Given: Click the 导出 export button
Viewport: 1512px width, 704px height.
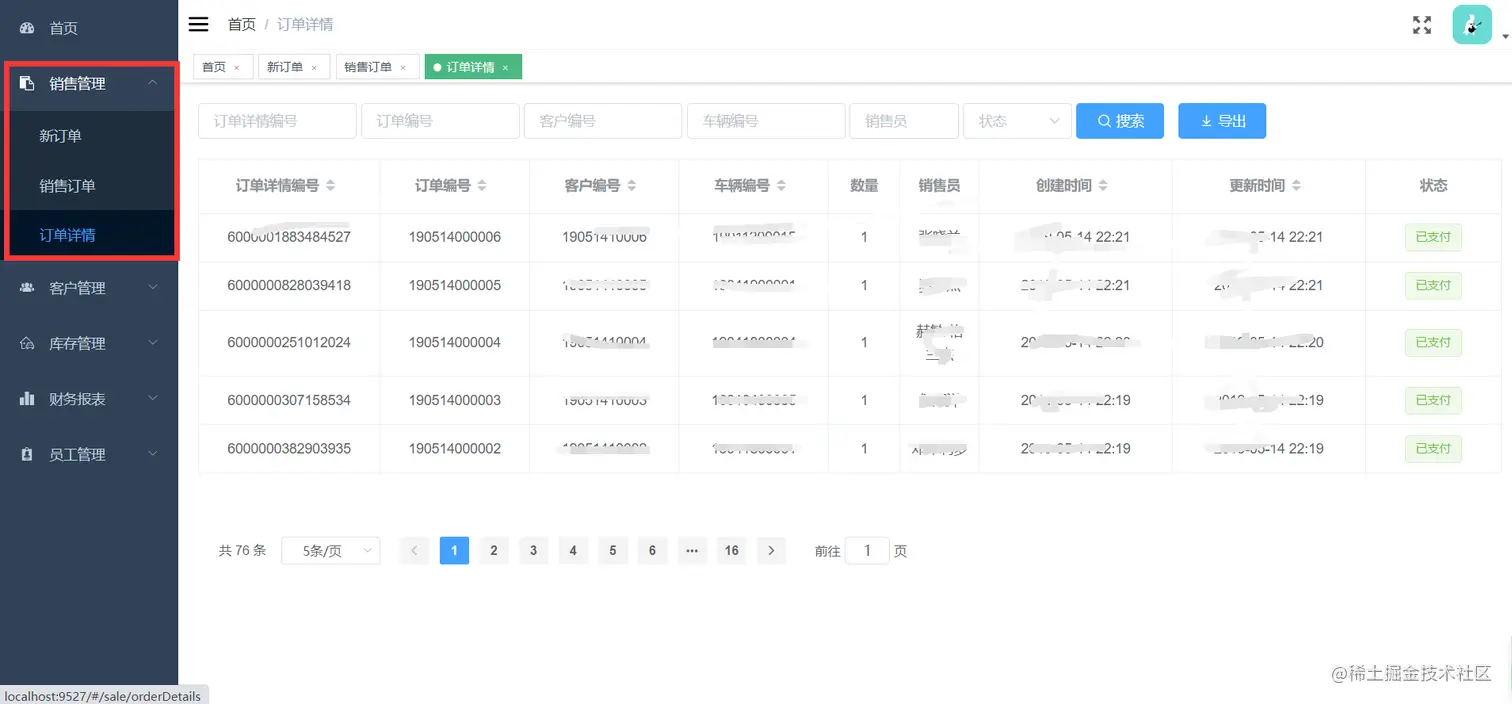Looking at the screenshot, I should point(1222,121).
